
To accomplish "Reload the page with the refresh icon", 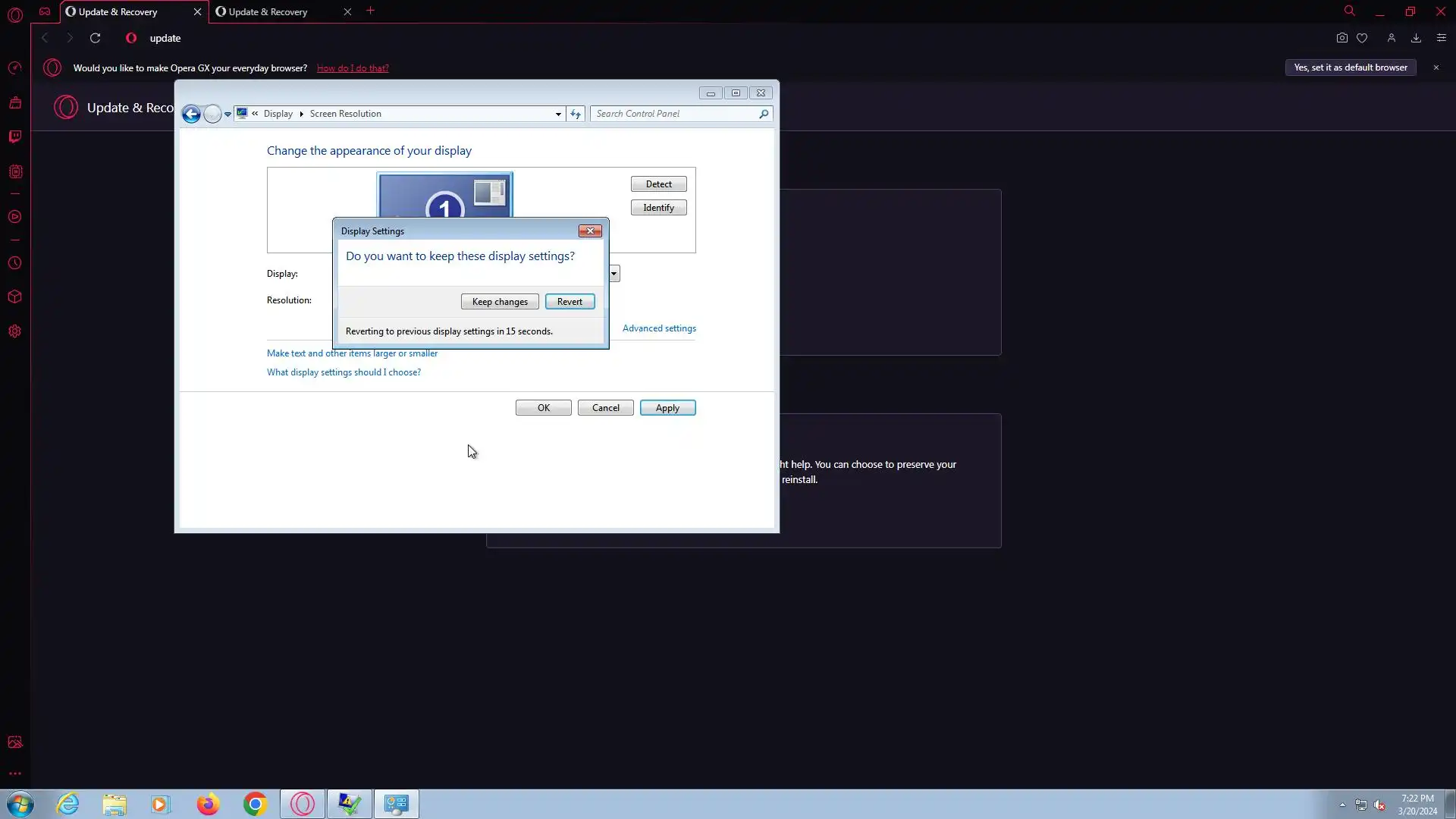I will click(95, 38).
